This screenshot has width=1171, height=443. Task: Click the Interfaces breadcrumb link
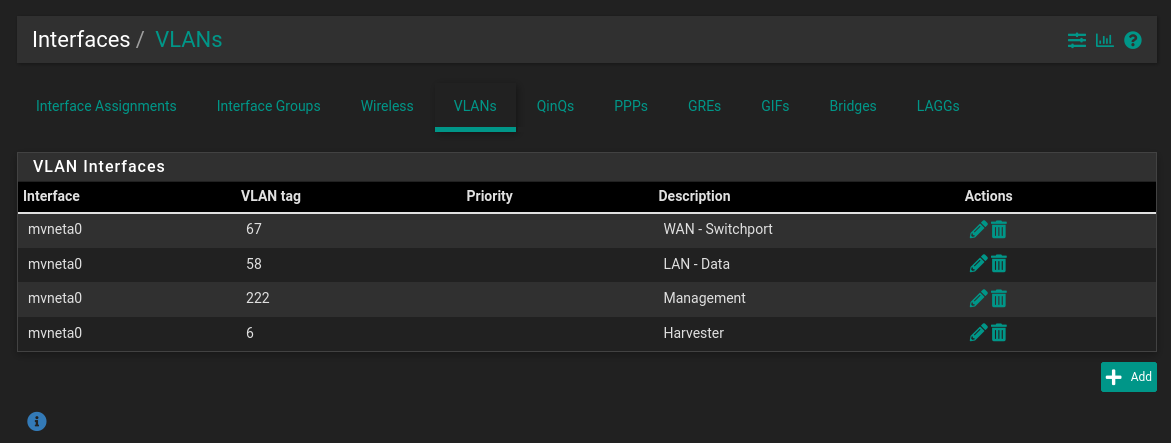tap(81, 40)
